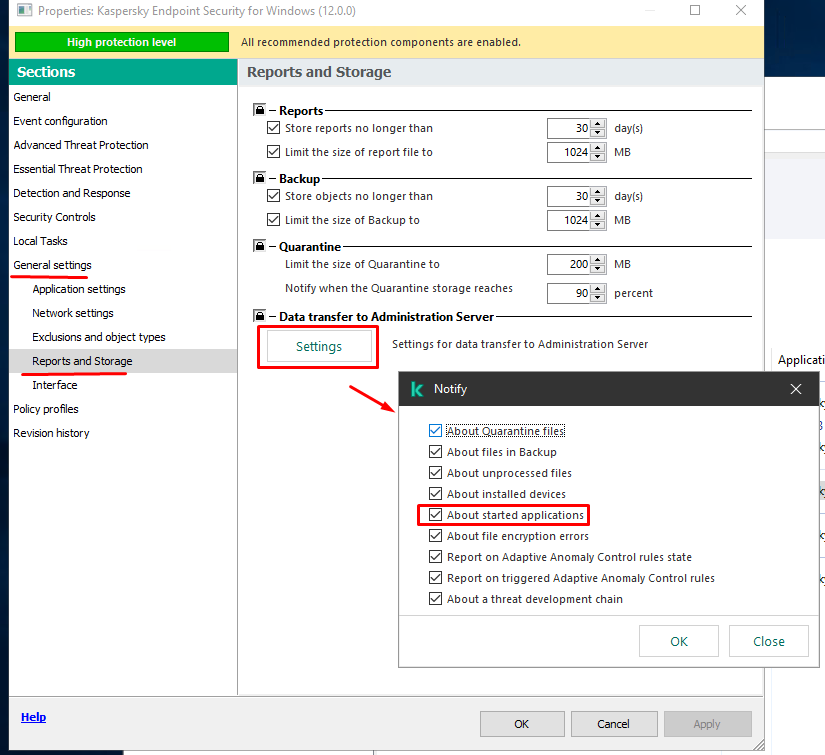Click the report days input field
Image resolution: width=825 pixels, height=755 pixels.
click(569, 128)
